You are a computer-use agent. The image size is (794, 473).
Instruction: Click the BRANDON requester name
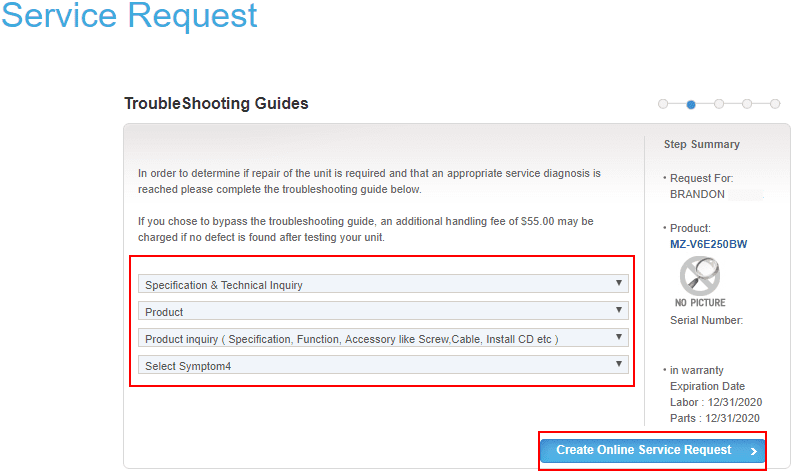(x=697, y=194)
